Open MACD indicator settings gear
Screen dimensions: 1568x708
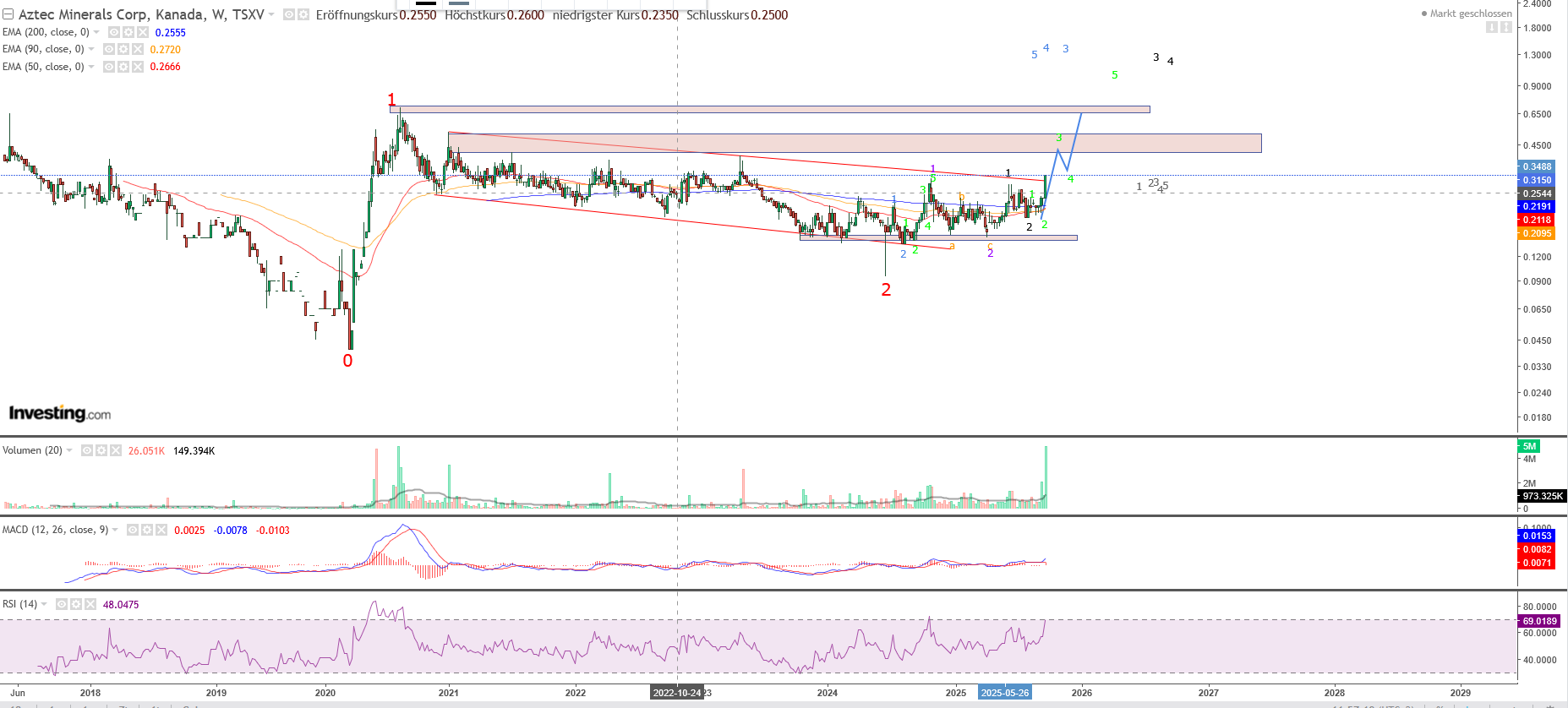click(147, 530)
